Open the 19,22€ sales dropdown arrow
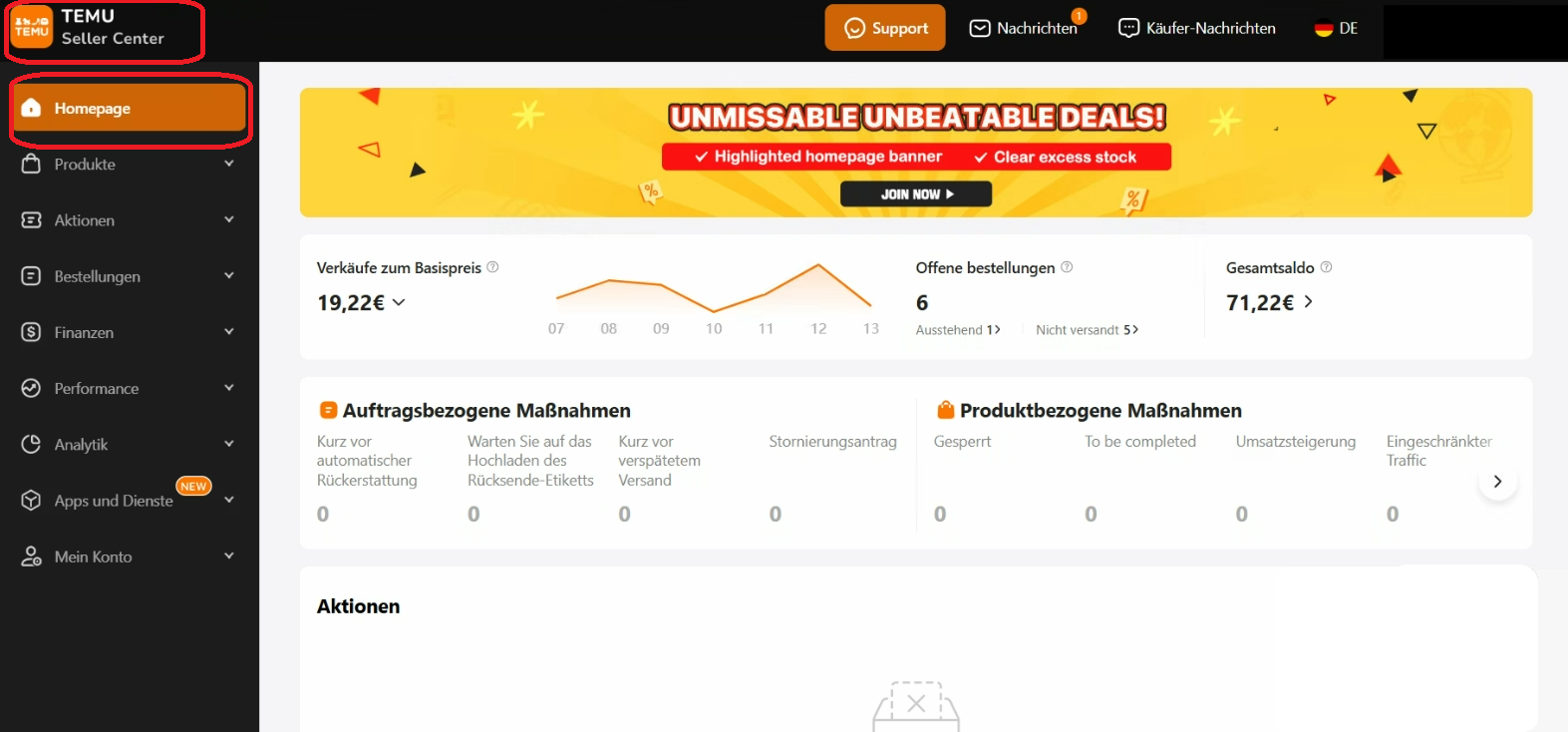 pyautogui.click(x=399, y=302)
